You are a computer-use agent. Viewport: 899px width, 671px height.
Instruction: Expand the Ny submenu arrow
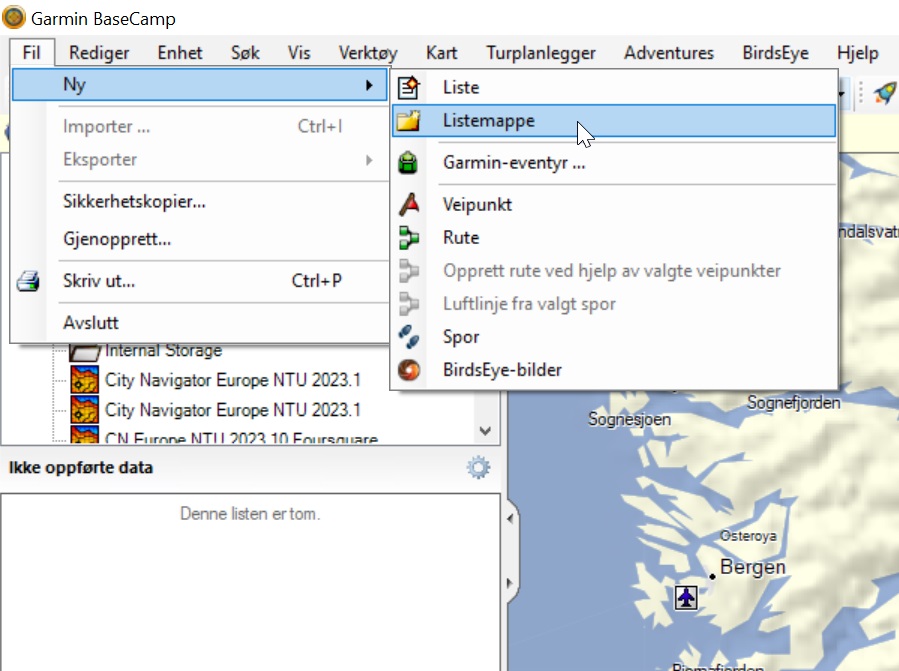point(370,85)
